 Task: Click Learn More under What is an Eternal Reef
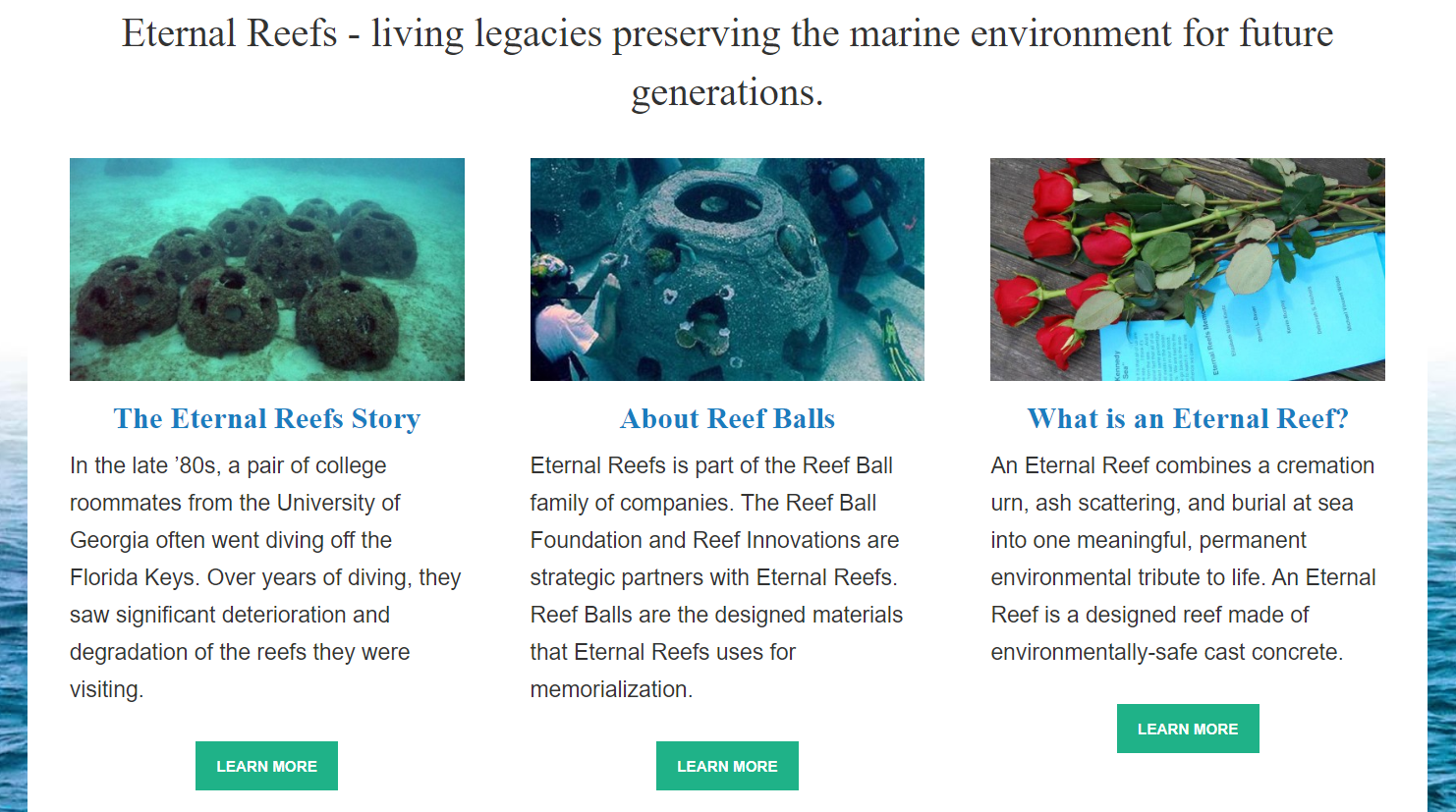click(x=1188, y=729)
